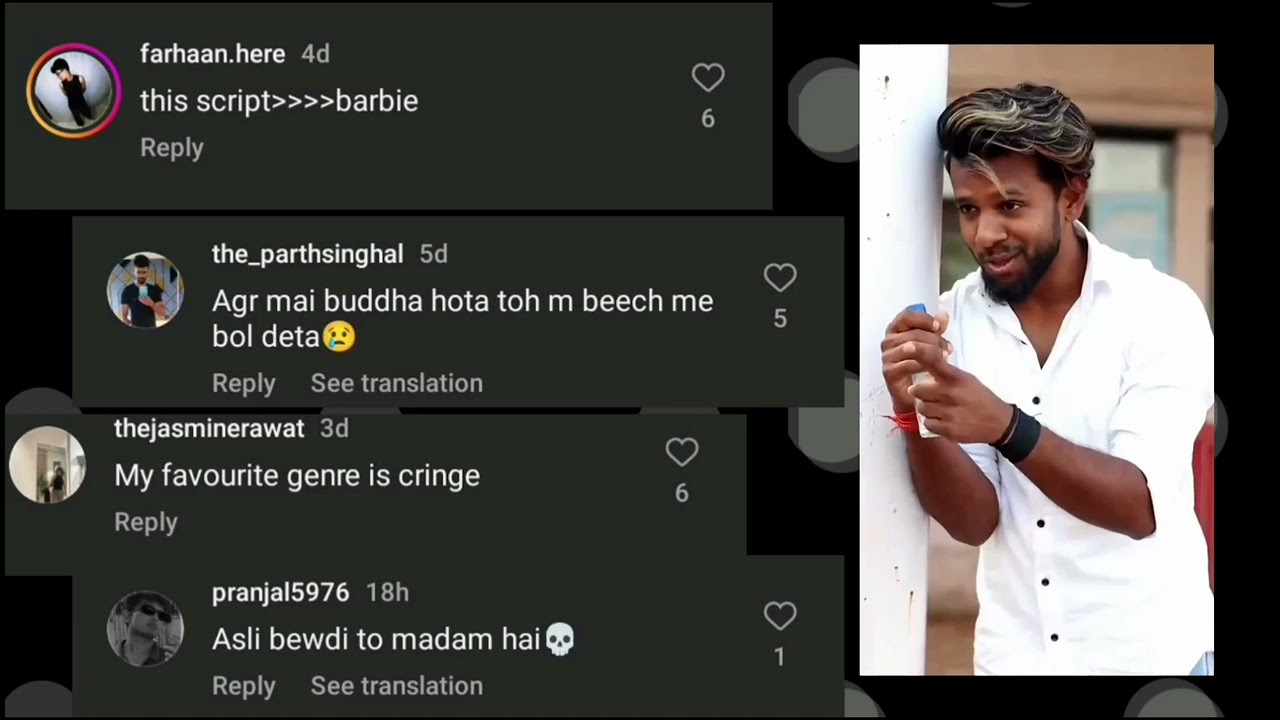The image size is (1280, 720).
Task: Tap heart on thejasminerawat's comment
Action: point(682,453)
